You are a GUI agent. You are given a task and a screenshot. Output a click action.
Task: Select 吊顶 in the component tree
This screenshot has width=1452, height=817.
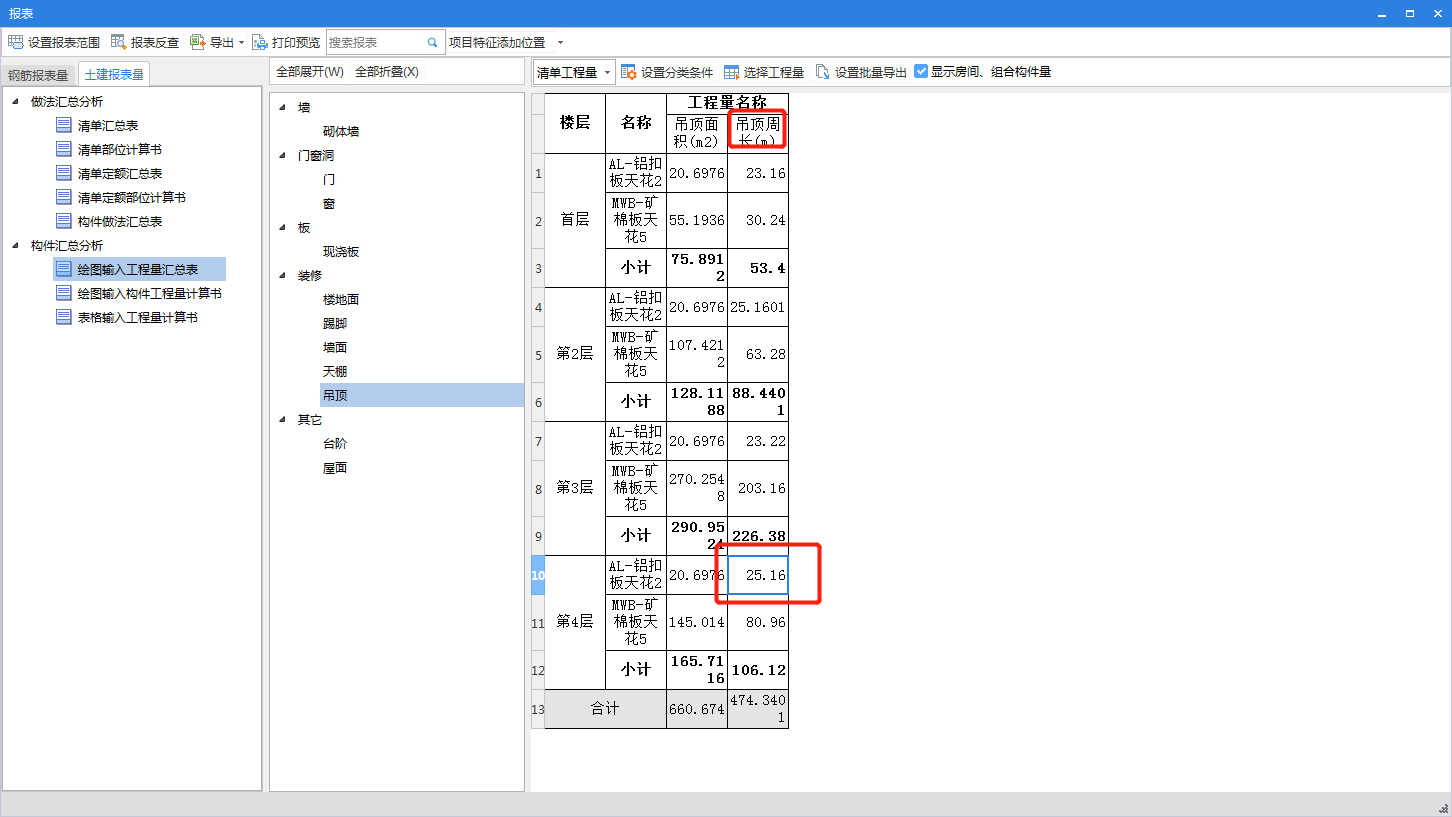[x=422, y=395]
